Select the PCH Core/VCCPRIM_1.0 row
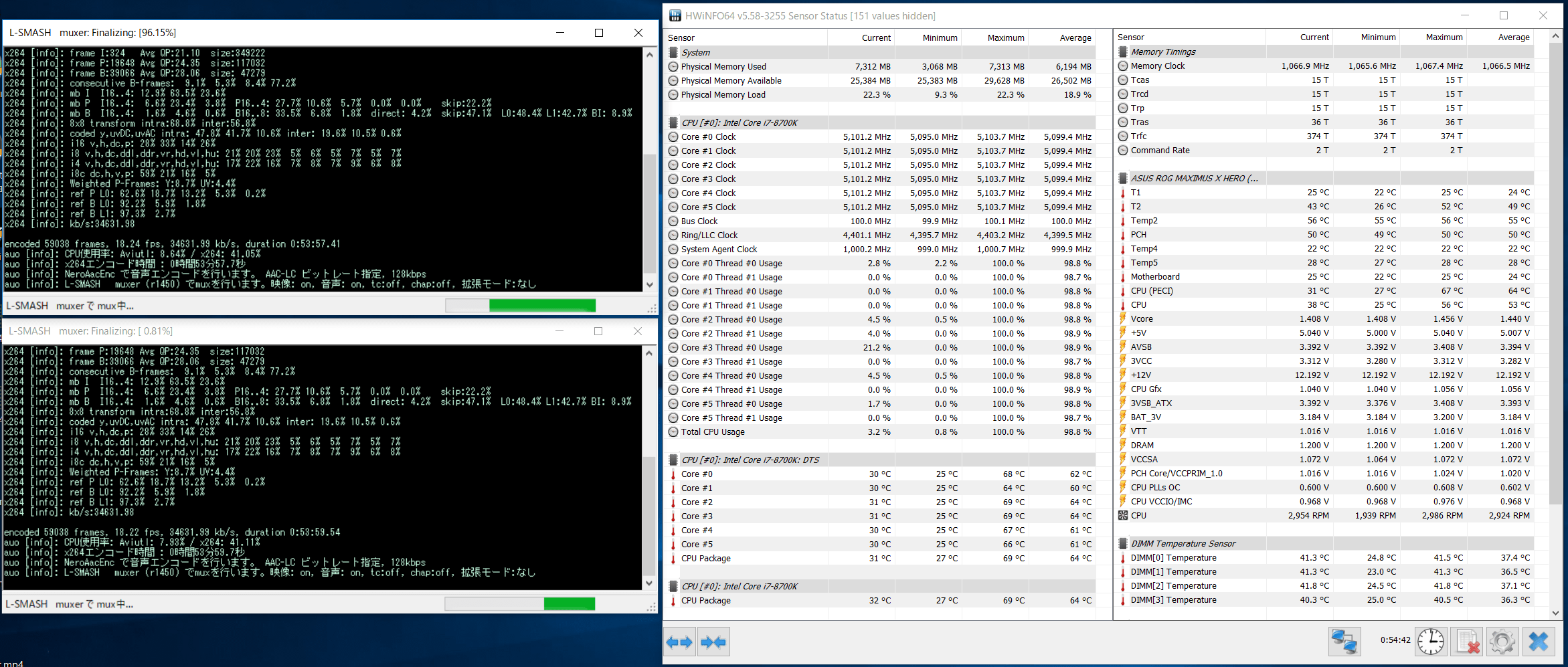Screen dimensions: 1568x667 tap(1325, 473)
